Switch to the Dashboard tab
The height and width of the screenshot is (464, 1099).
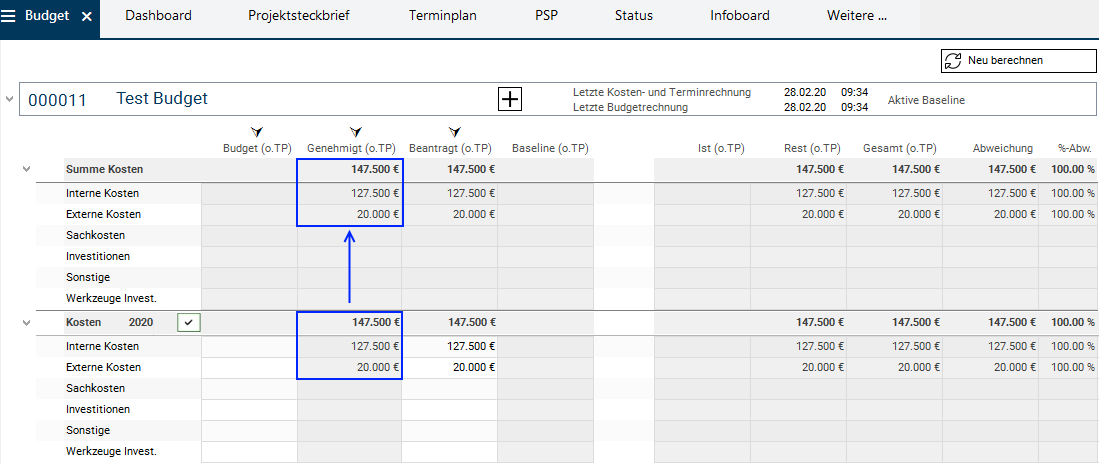pos(158,16)
